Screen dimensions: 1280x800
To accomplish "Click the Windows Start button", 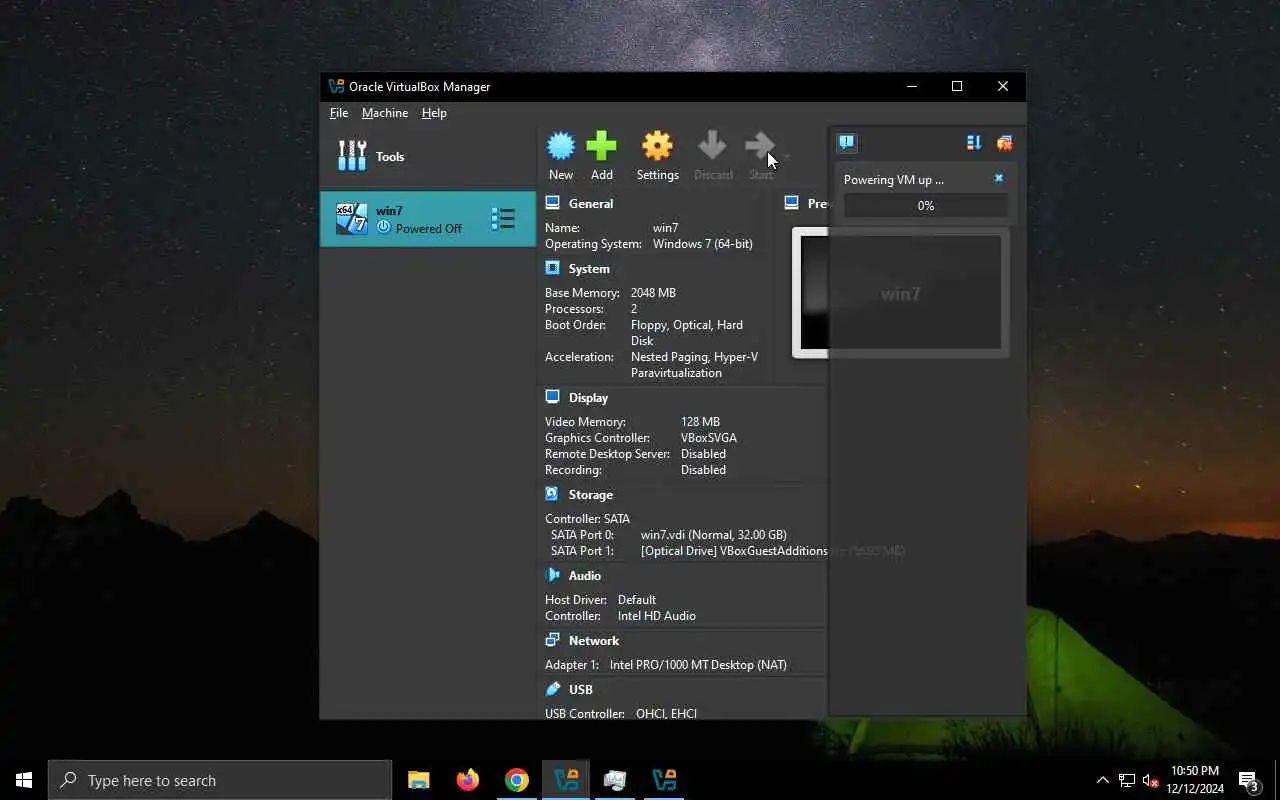I will [24, 780].
